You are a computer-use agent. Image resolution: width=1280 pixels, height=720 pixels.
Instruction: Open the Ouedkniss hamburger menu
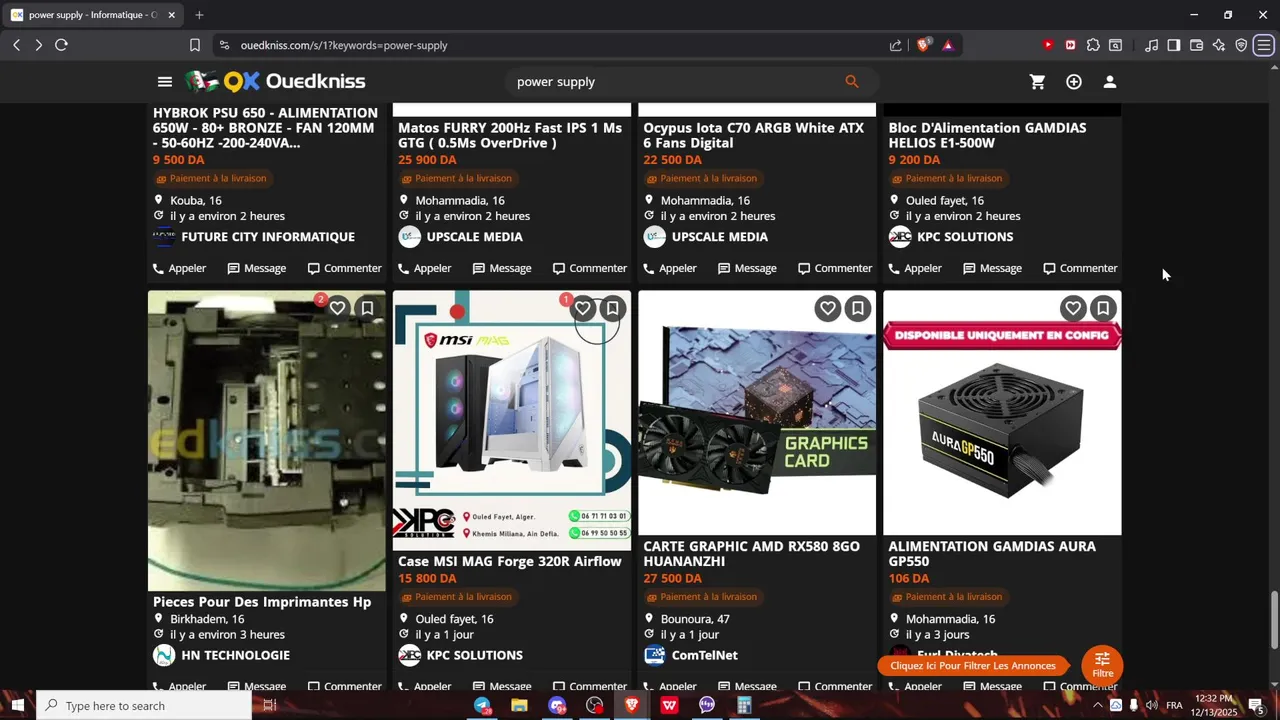(165, 82)
